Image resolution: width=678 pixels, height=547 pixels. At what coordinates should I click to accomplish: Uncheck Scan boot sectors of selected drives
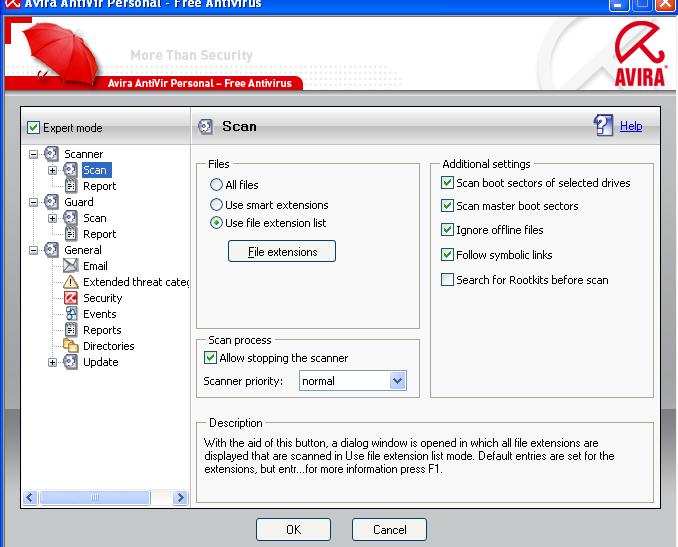tap(447, 182)
